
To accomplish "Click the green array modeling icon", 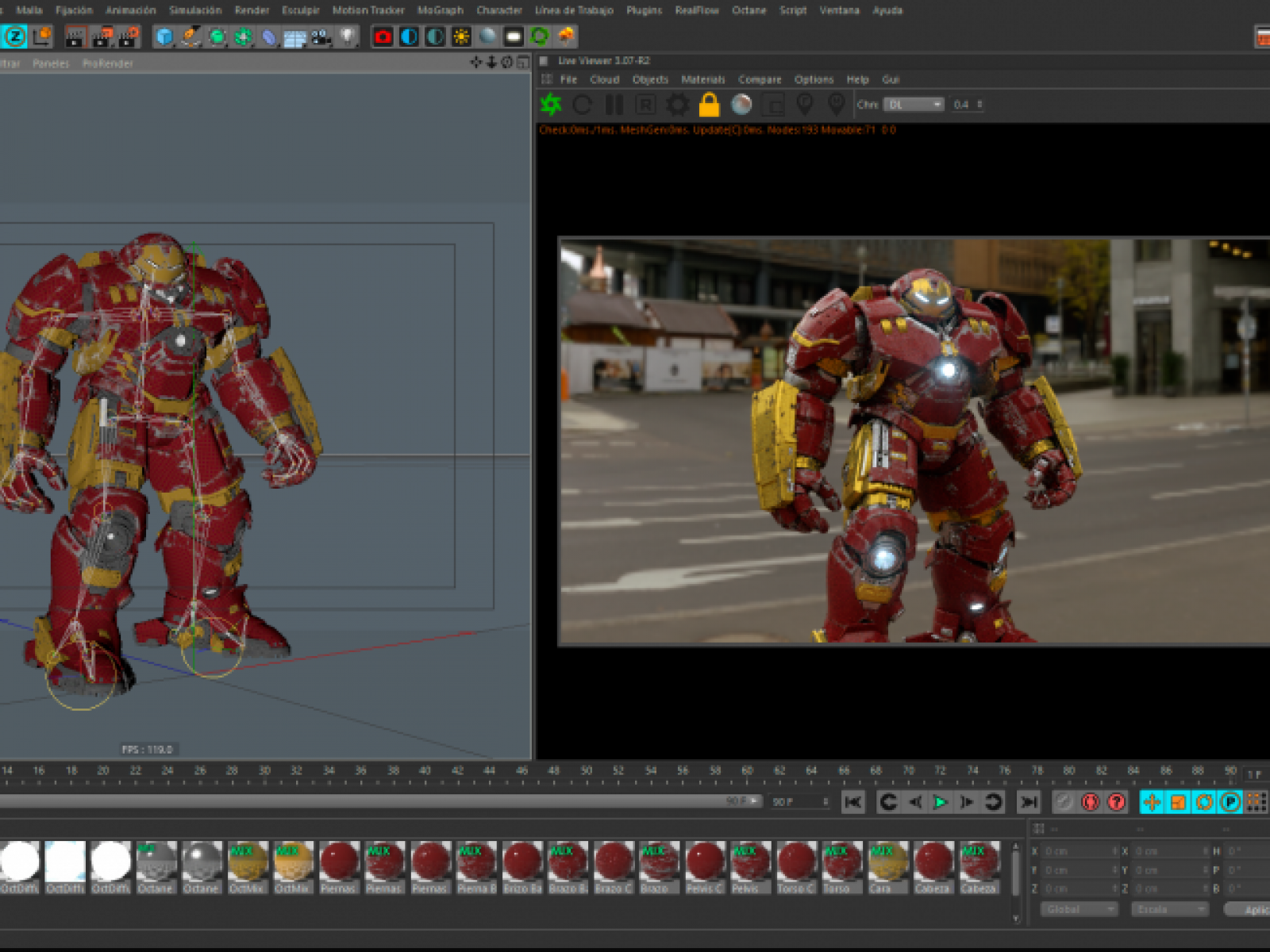I will 244,36.
